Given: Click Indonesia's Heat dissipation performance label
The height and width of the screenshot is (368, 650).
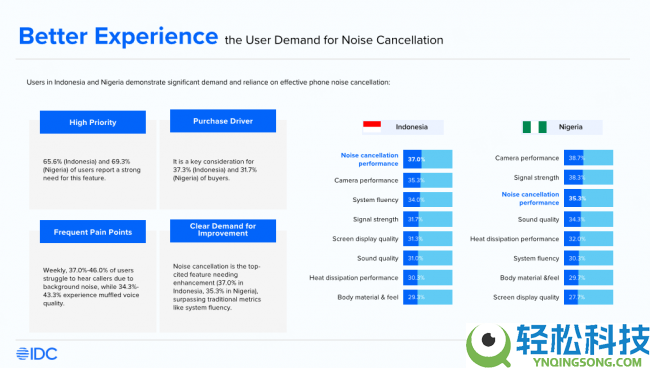Looking at the screenshot, I should click(x=354, y=278).
